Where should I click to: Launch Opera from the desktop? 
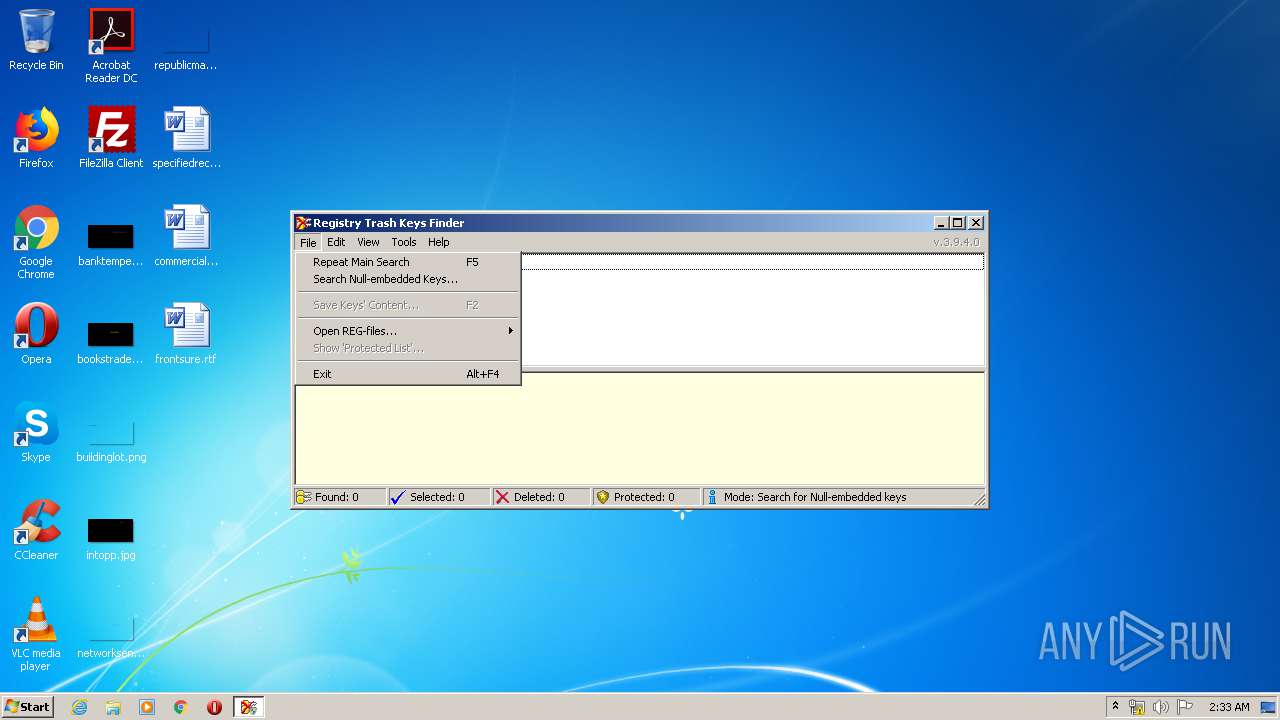[x=36, y=334]
